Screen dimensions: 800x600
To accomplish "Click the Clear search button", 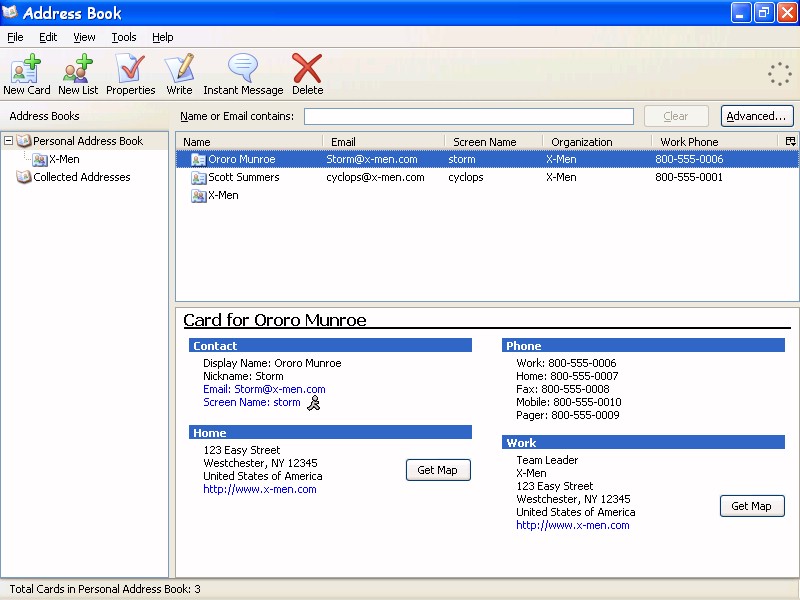I will point(676,116).
